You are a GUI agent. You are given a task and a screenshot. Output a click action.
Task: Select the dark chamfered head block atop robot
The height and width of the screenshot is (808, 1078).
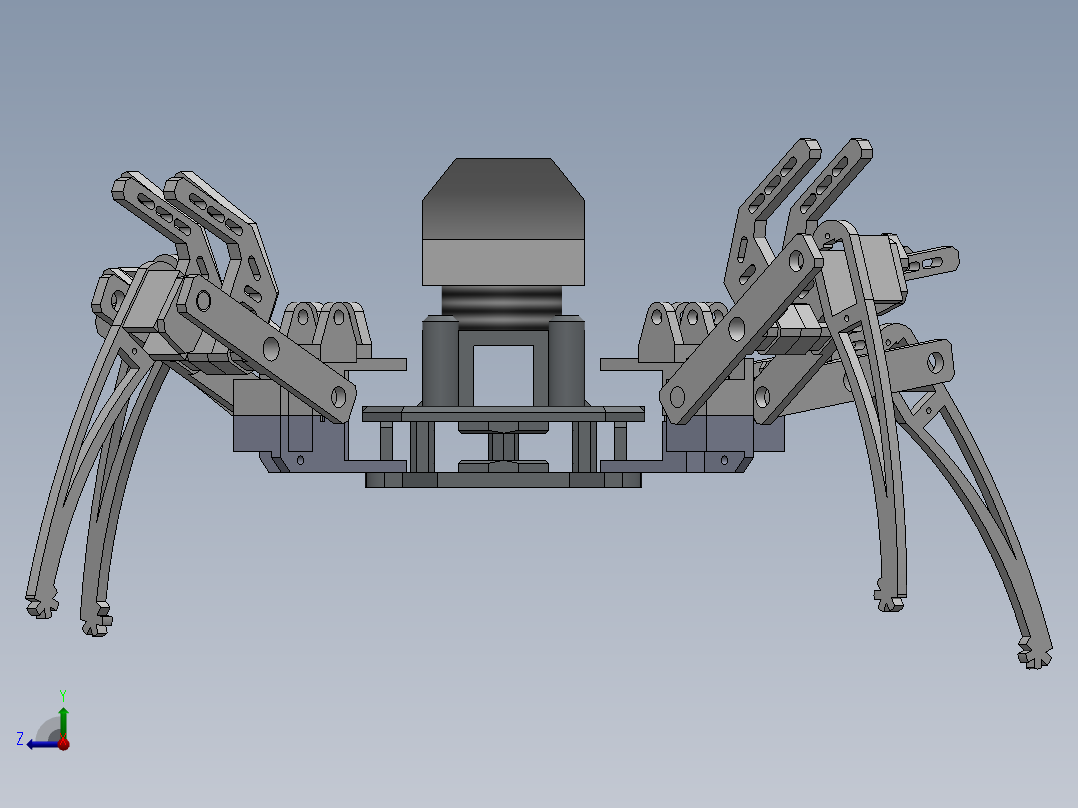503,199
